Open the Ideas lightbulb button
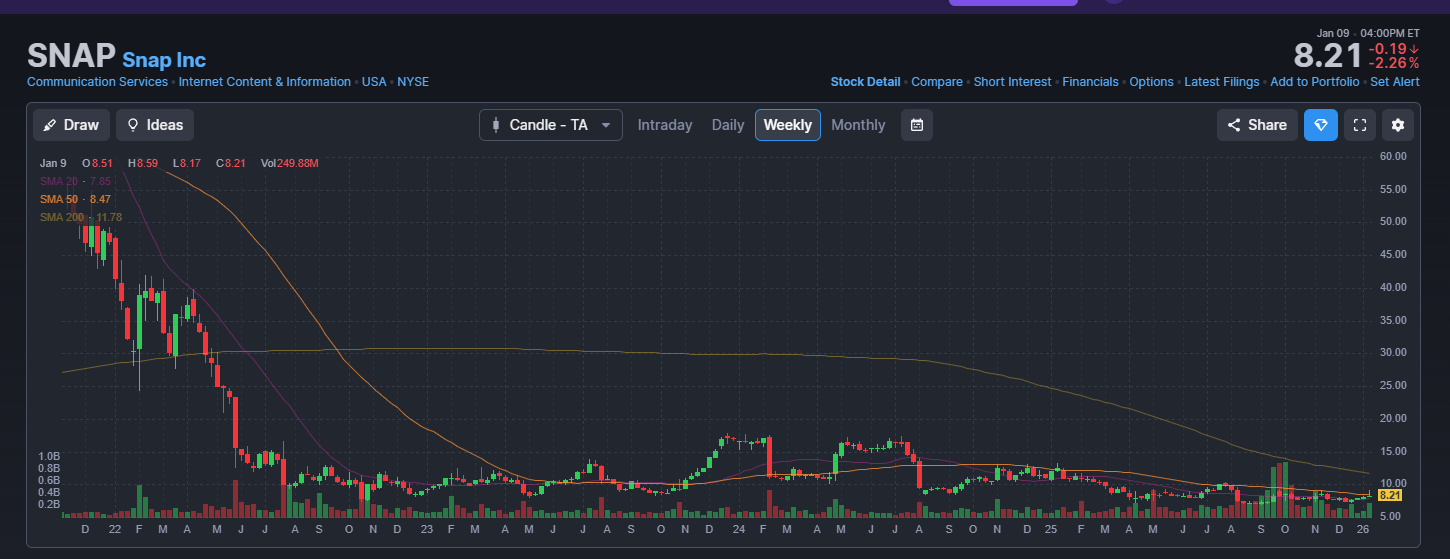Image resolution: width=1450 pixels, height=559 pixels. coord(155,125)
